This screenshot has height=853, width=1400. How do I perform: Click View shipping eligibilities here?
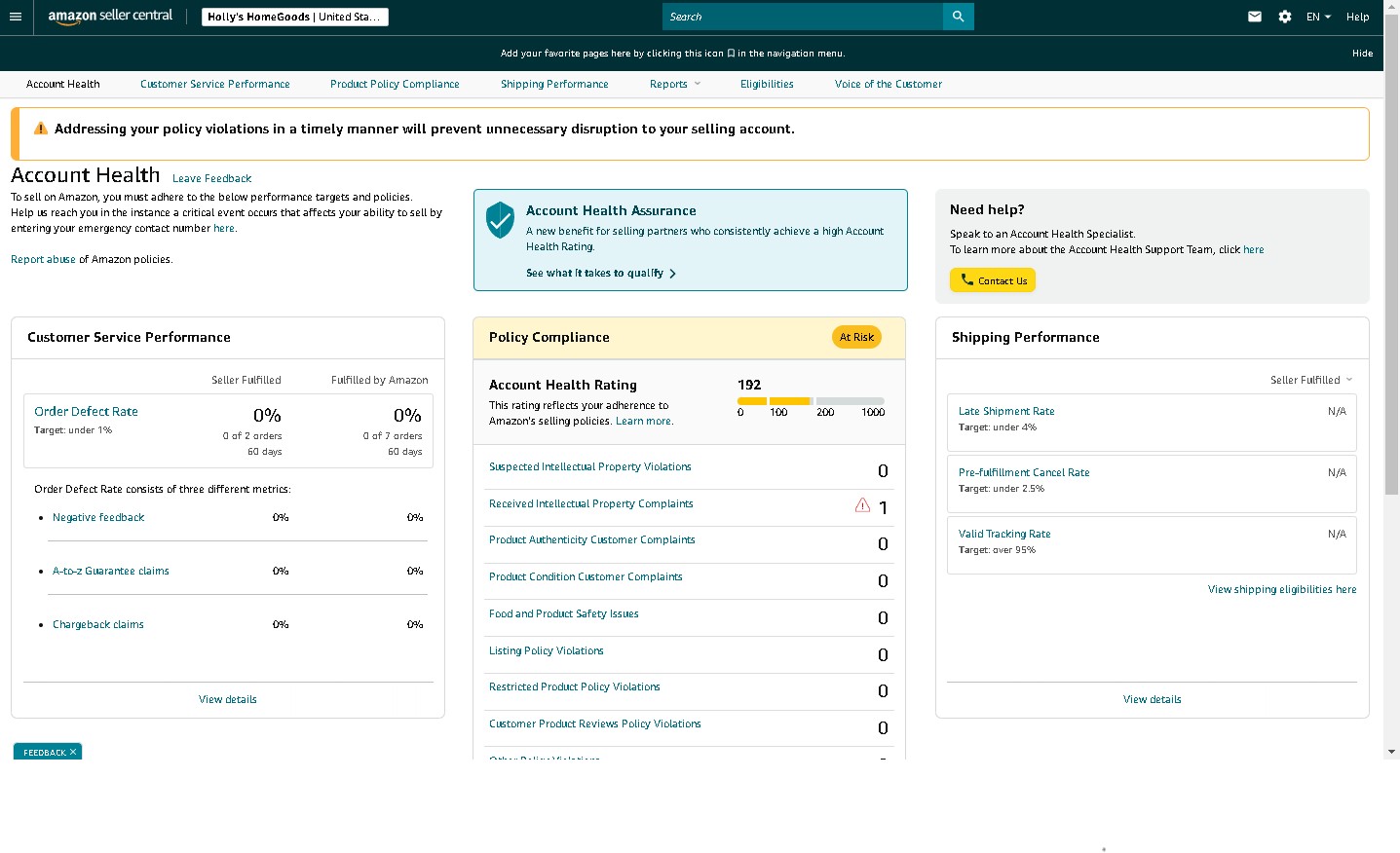coord(1282,590)
